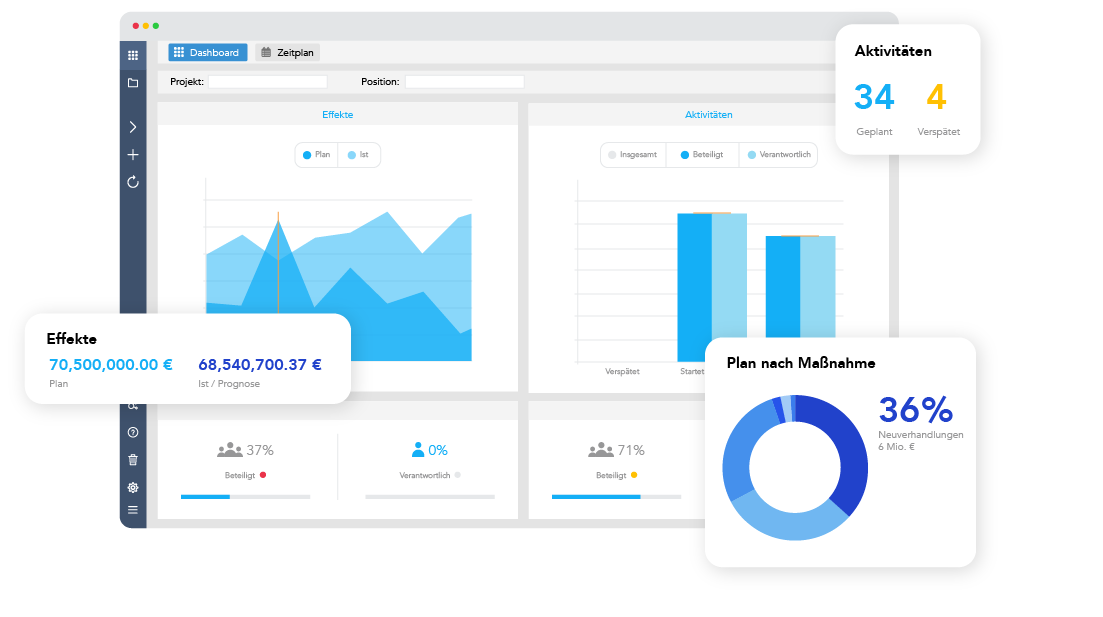Click the hamburger menu icon in sidebar
The image size is (1103, 617).
click(x=133, y=510)
